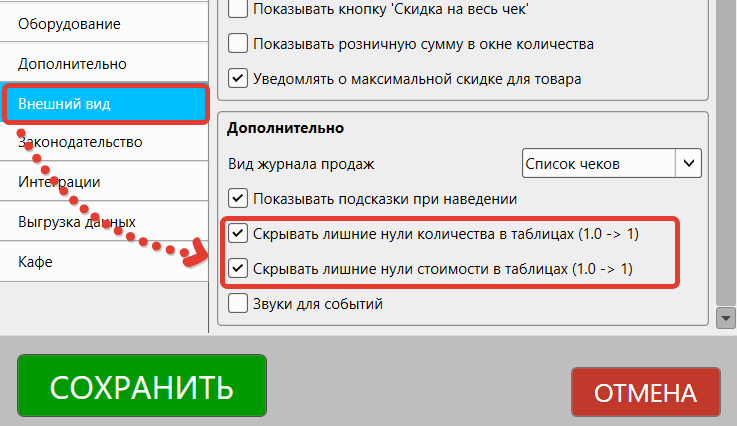Click the 'Список чеков' combo box field
The width and height of the screenshot is (737, 426).
(598, 162)
